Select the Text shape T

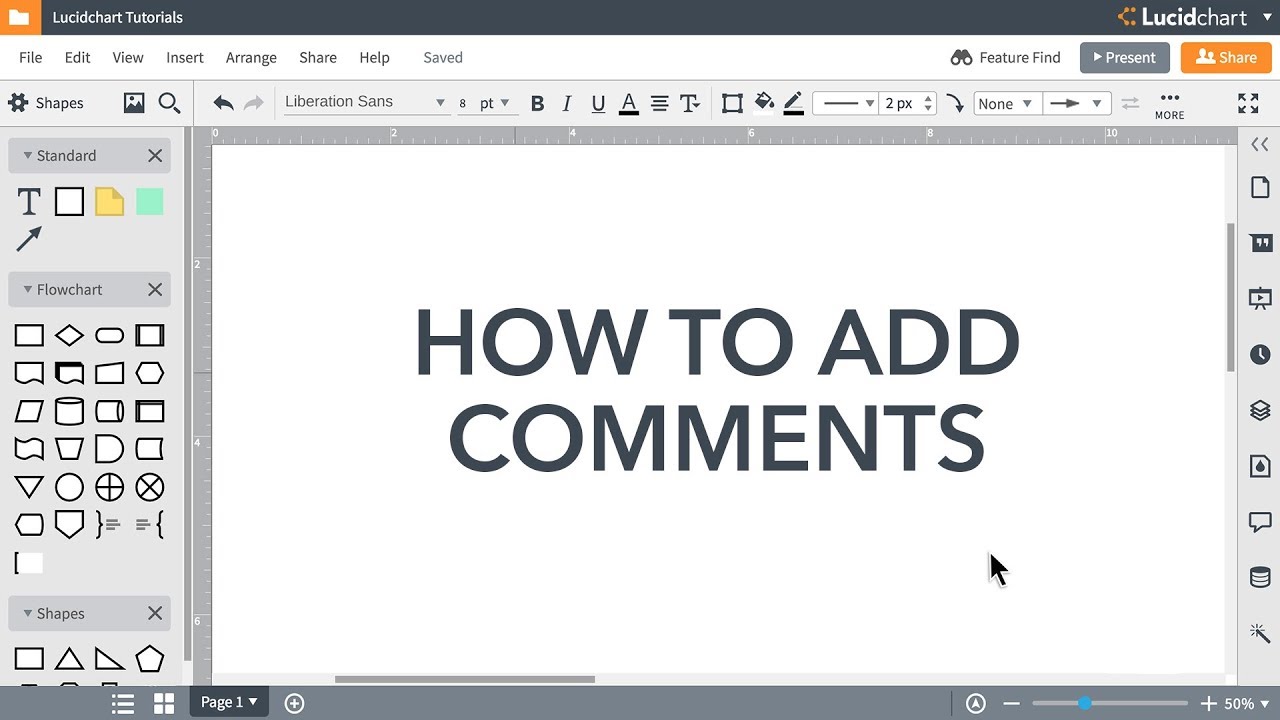point(29,202)
